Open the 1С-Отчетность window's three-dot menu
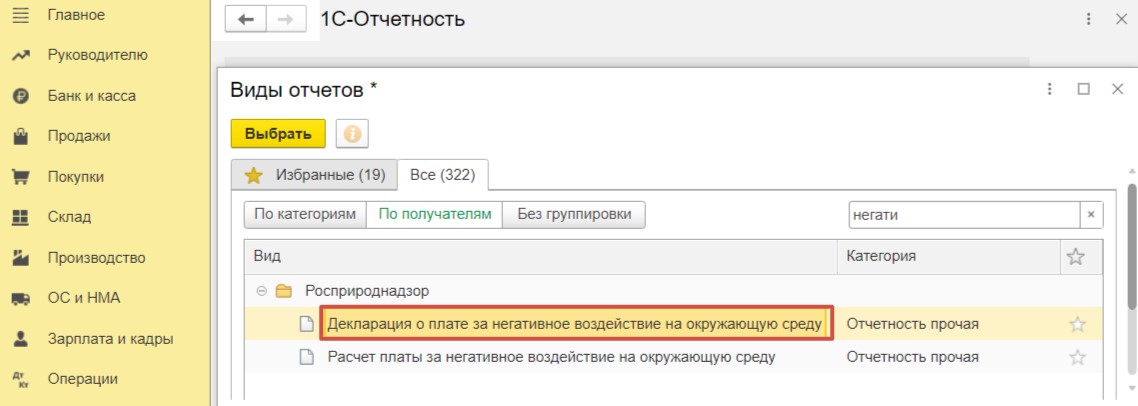The image size is (1138, 406). [1089, 20]
